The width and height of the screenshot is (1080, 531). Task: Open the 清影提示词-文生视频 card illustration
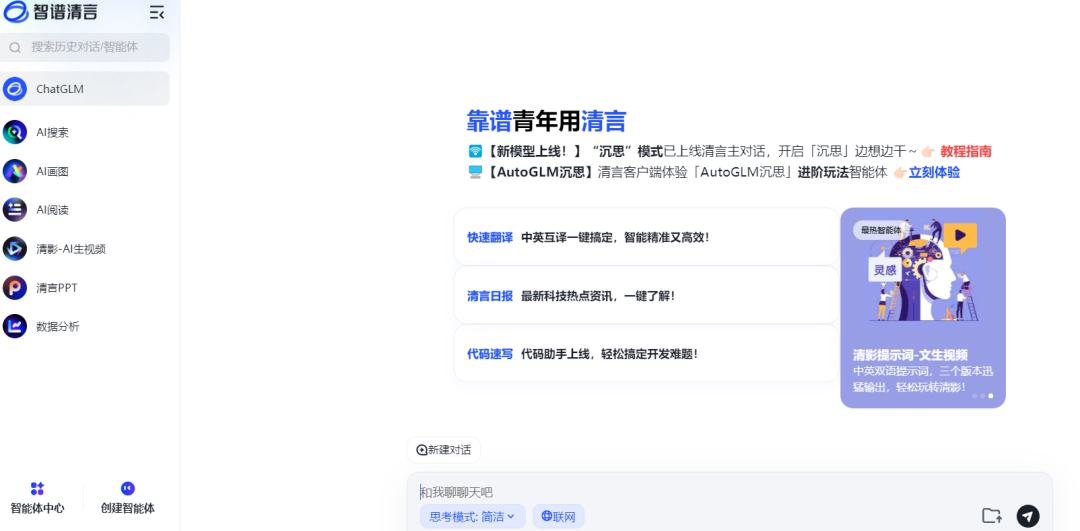tap(923, 271)
